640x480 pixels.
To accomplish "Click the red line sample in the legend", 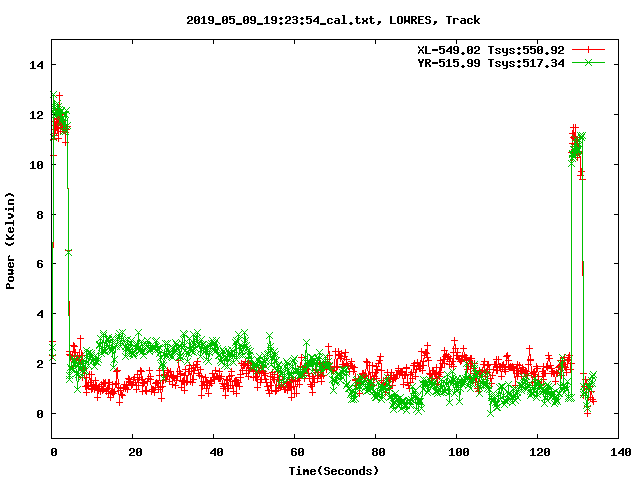I will (588, 50).
